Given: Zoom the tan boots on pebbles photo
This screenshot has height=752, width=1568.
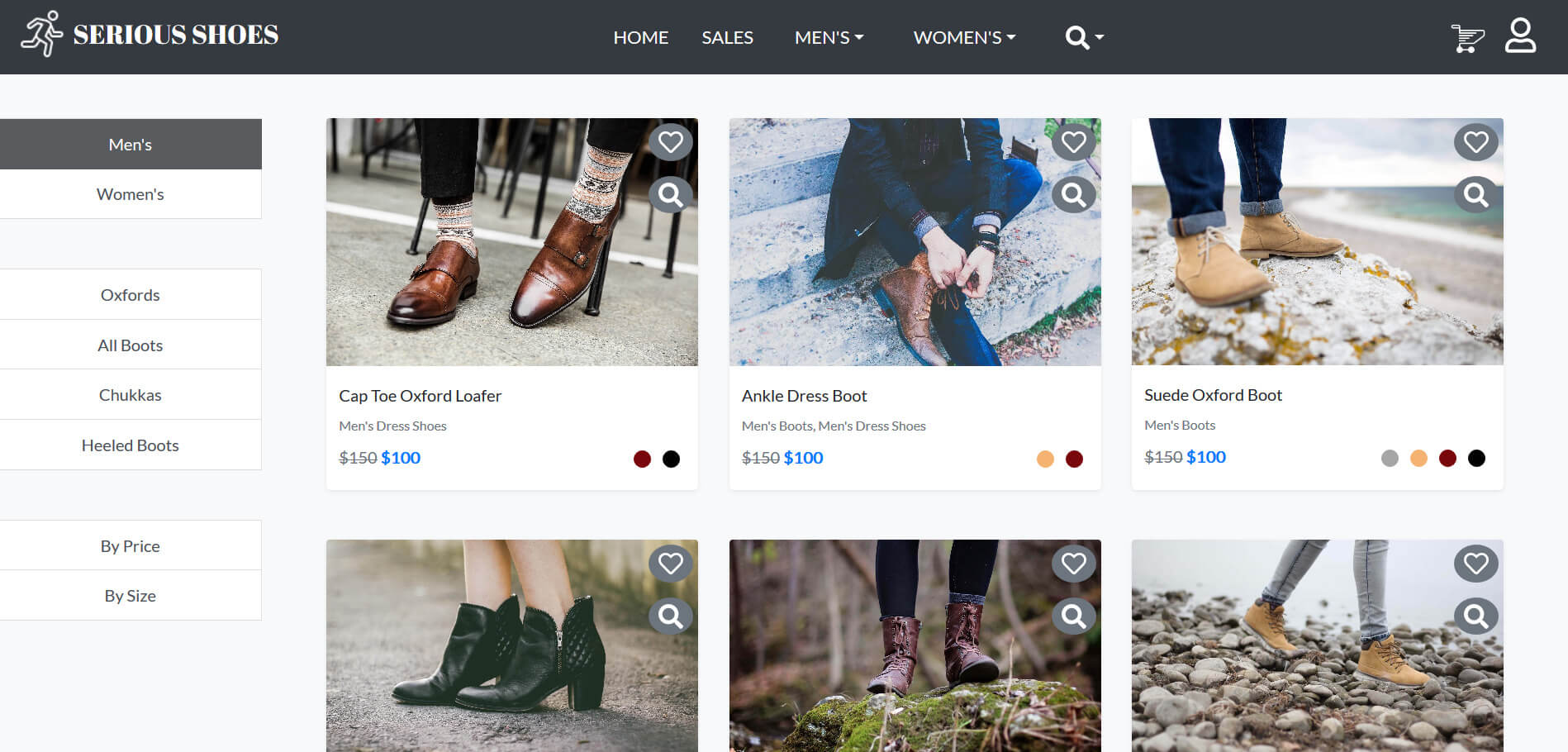Looking at the screenshot, I should click(1476, 616).
